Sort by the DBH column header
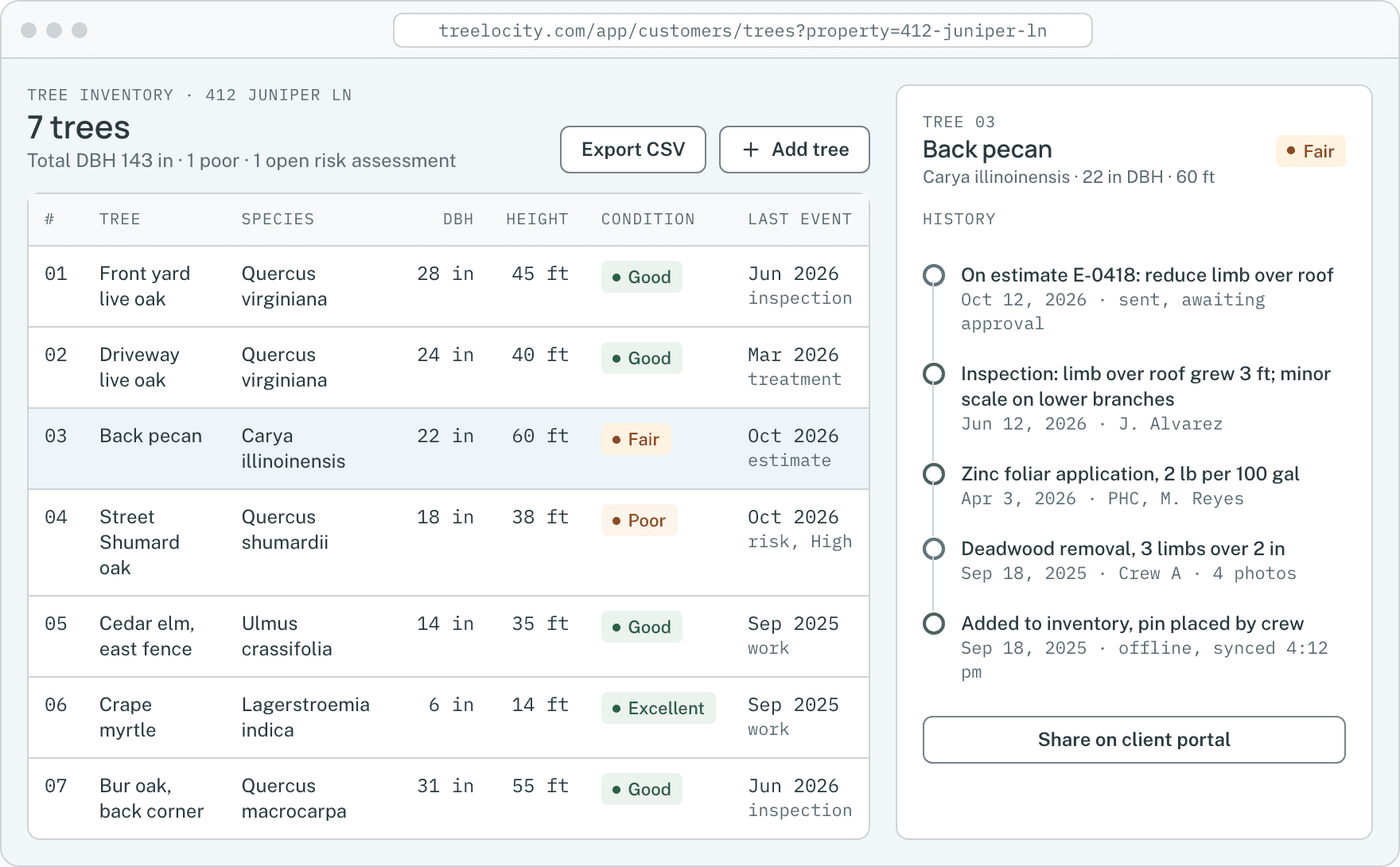The width and height of the screenshot is (1400, 867). pyautogui.click(x=458, y=220)
